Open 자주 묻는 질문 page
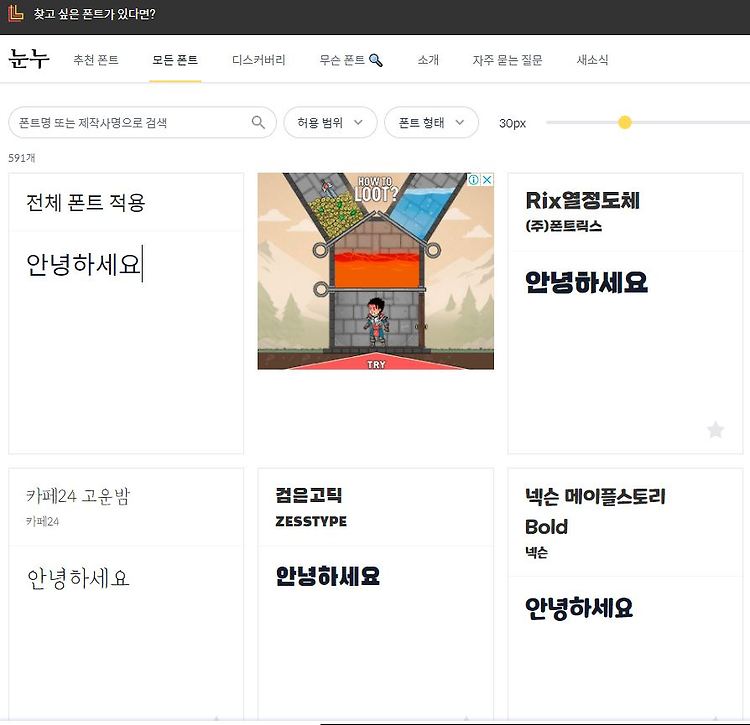This screenshot has height=725, width=750. (x=507, y=60)
